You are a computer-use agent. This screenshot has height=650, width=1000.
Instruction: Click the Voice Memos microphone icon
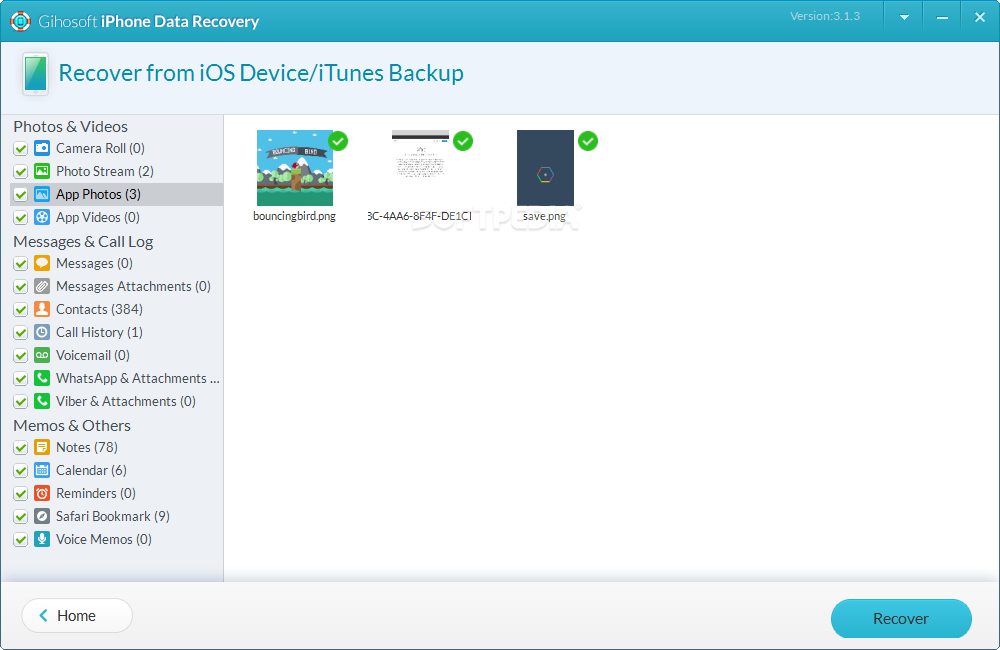(42, 538)
